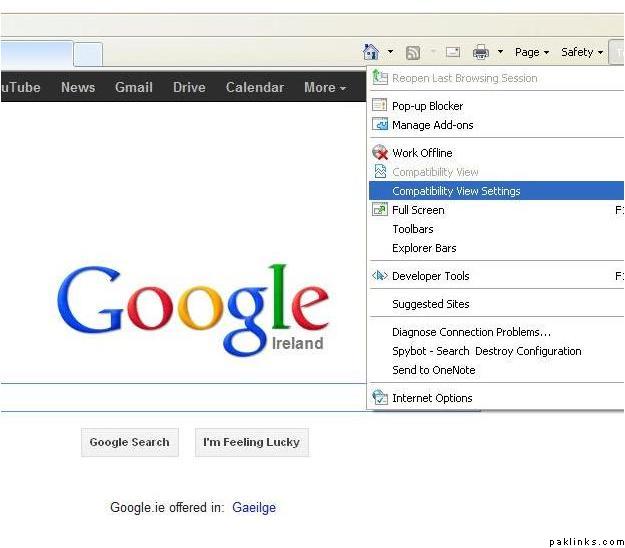The image size is (625, 548).
Task: Click the RSS feeds icon
Action: click(413, 52)
